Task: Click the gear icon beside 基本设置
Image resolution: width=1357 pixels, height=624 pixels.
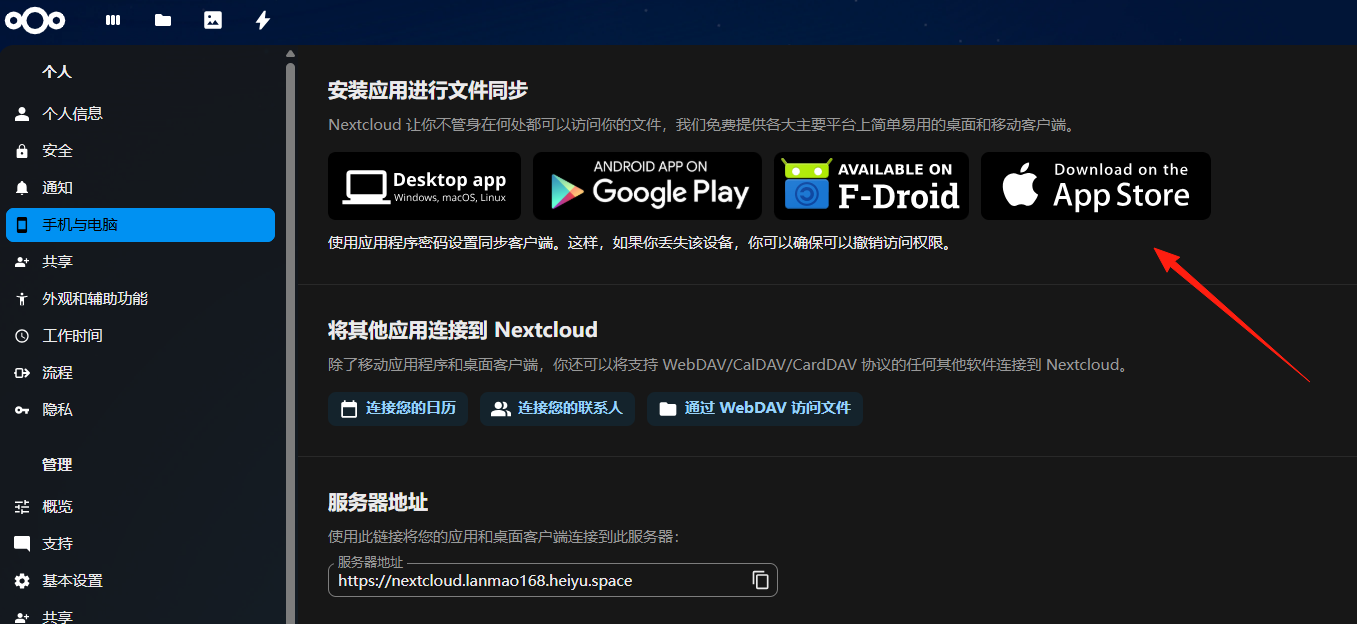Action: pyautogui.click(x=22, y=581)
